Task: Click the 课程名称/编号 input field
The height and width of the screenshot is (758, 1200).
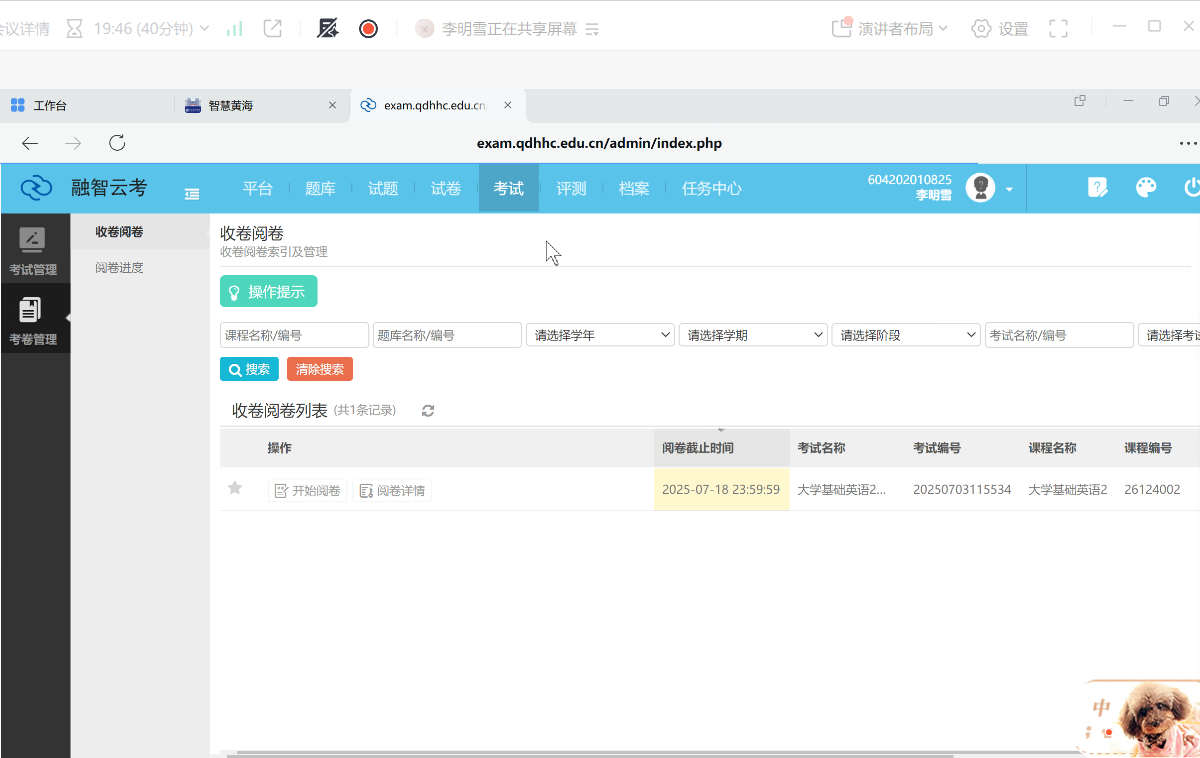Action: point(294,335)
